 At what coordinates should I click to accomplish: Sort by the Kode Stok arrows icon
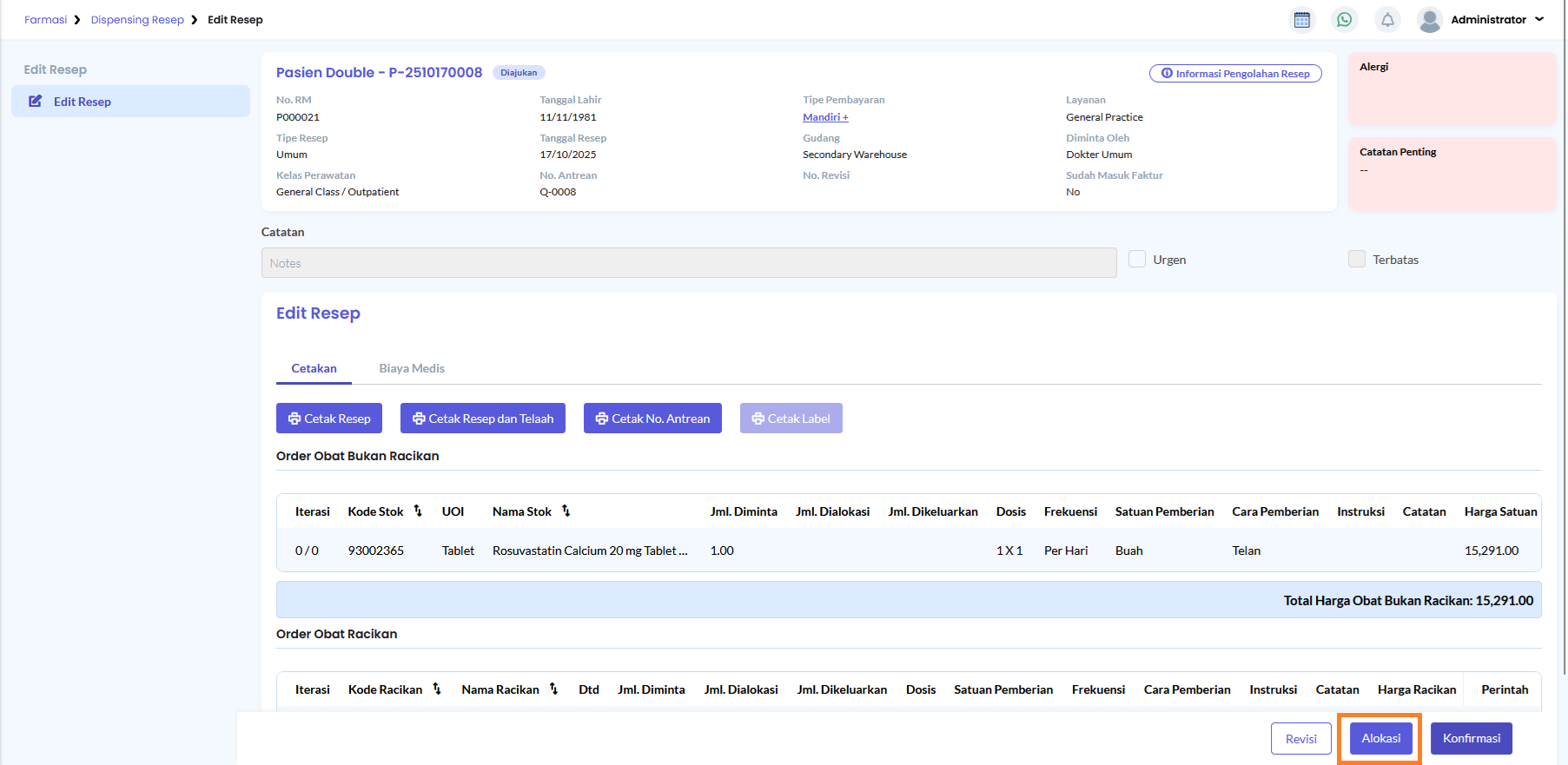click(x=418, y=511)
